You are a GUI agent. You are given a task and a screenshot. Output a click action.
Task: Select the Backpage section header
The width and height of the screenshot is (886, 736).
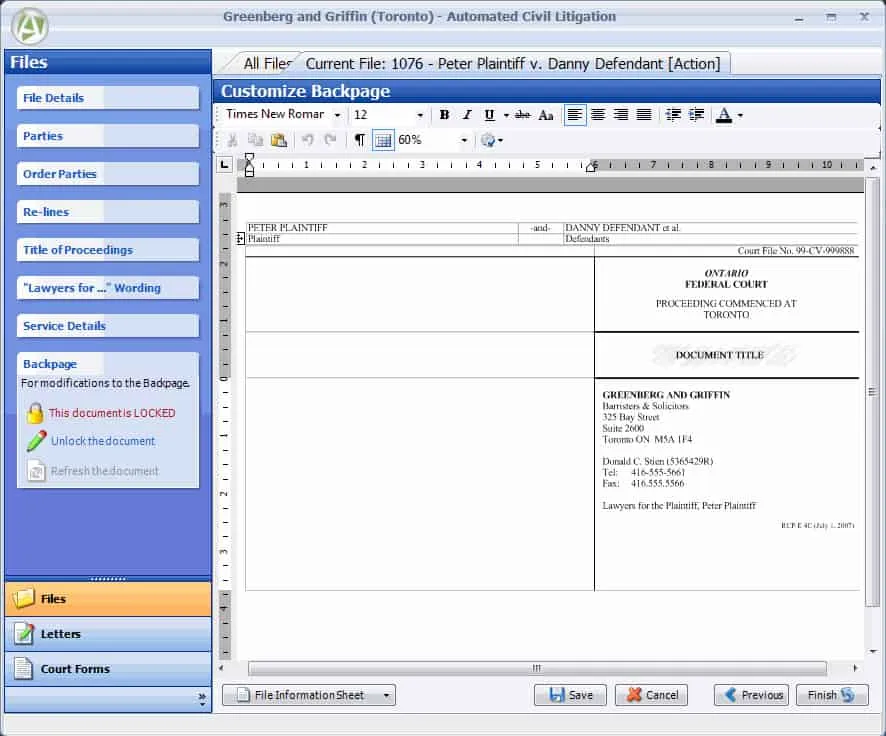[107, 364]
